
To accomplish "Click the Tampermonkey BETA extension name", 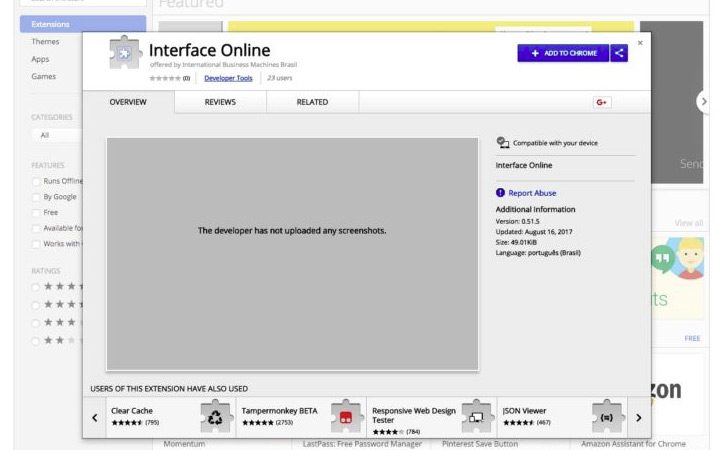I will (279, 411).
